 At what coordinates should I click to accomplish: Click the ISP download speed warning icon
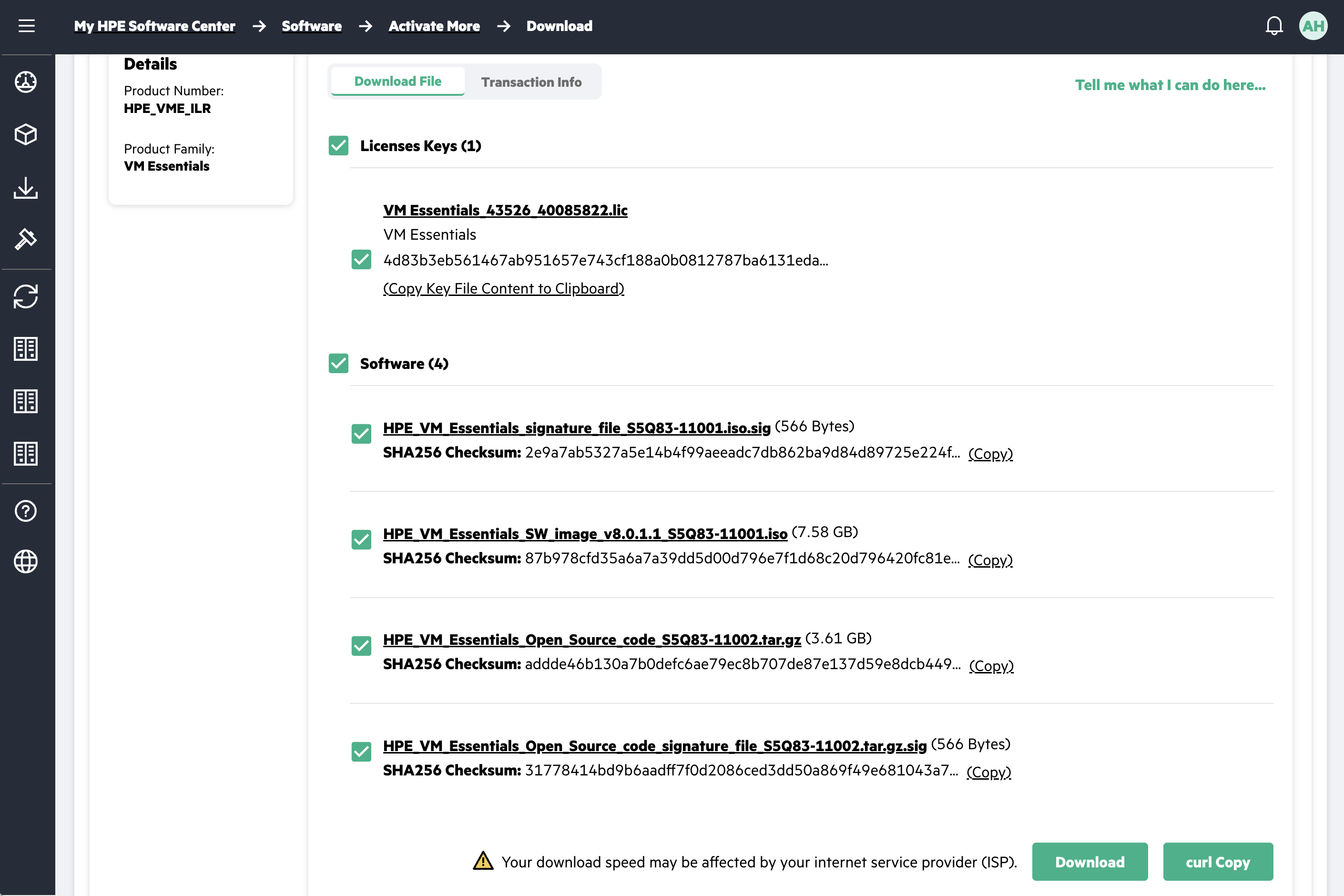click(x=483, y=861)
